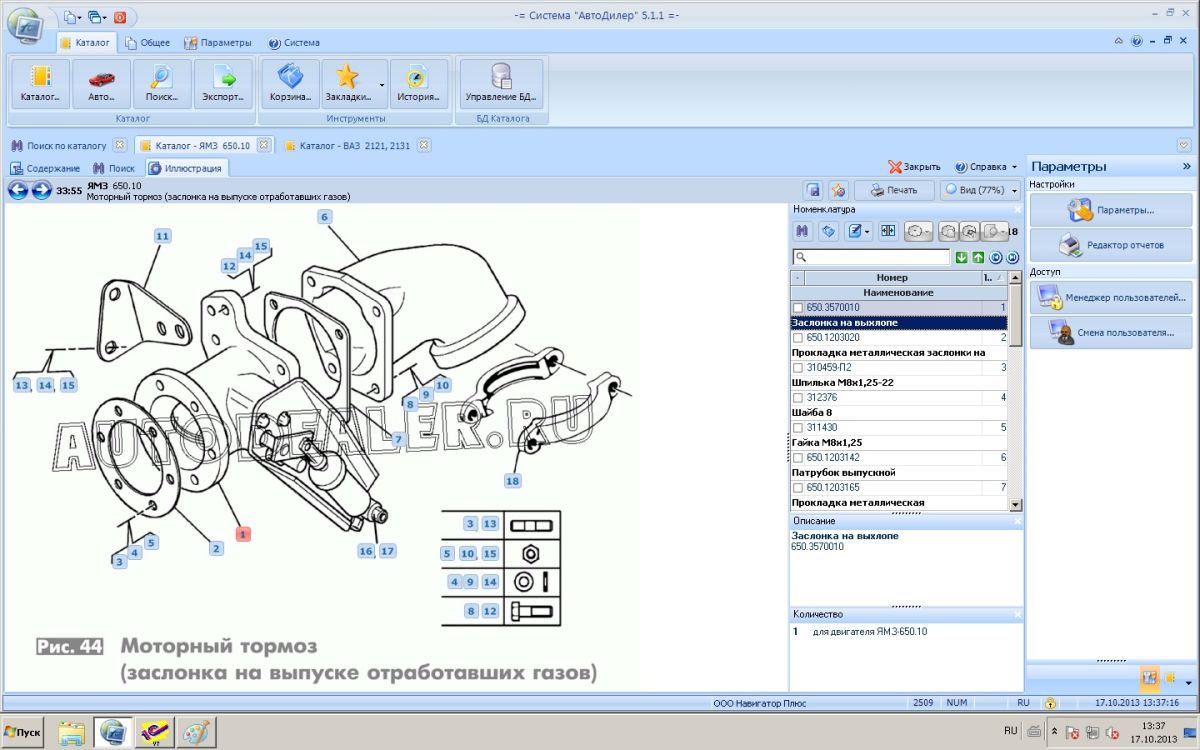Open the Поиск по каталогу document tab
Viewport: 1200px width, 750px height.
[66, 146]
